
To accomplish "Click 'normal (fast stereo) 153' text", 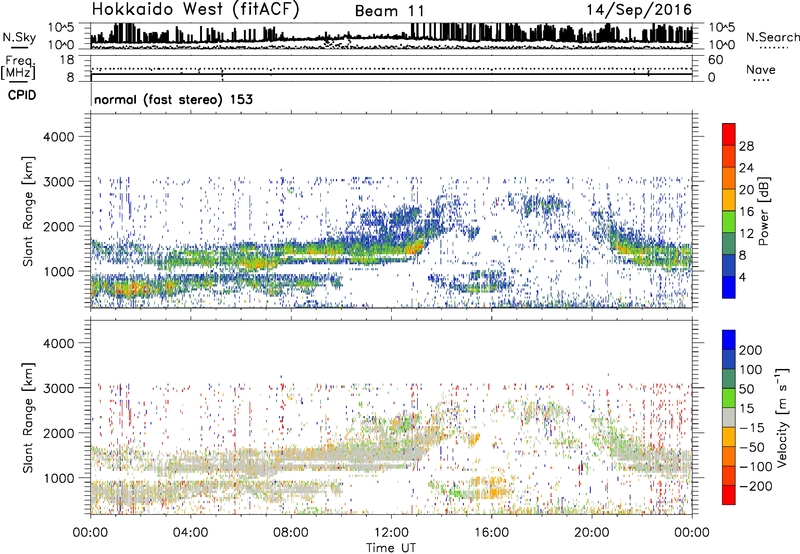I will [173, 99].
